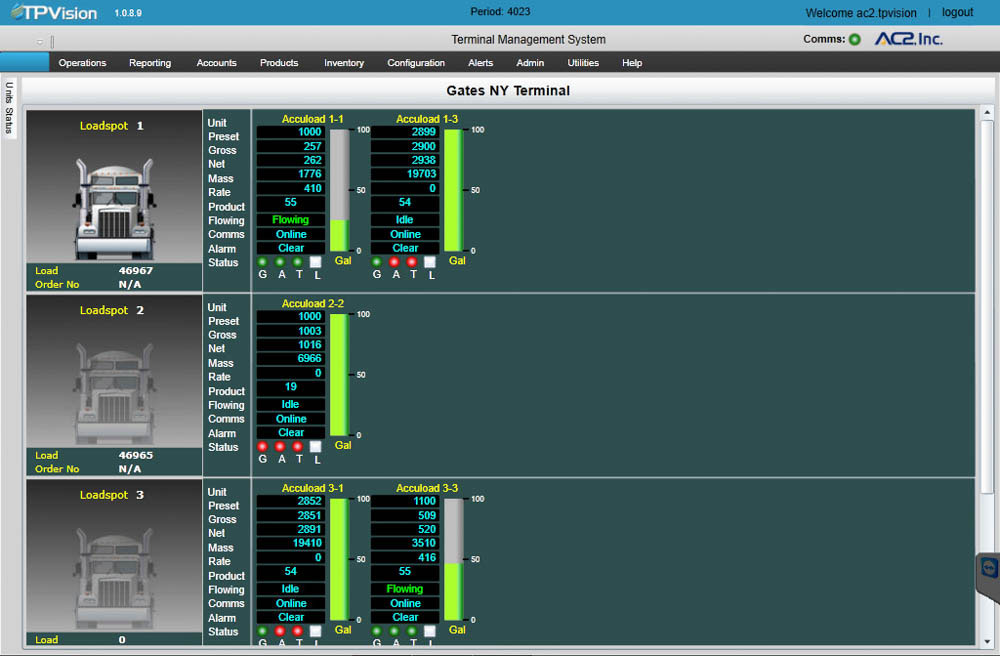Click the logout link

click(x=957, y=12)
